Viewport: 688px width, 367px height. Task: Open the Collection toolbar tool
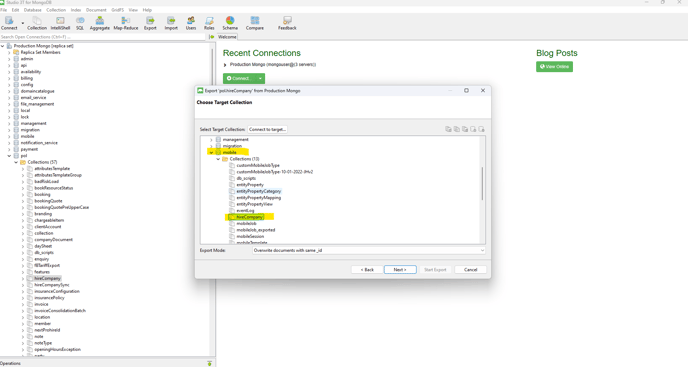click(37, 23)
